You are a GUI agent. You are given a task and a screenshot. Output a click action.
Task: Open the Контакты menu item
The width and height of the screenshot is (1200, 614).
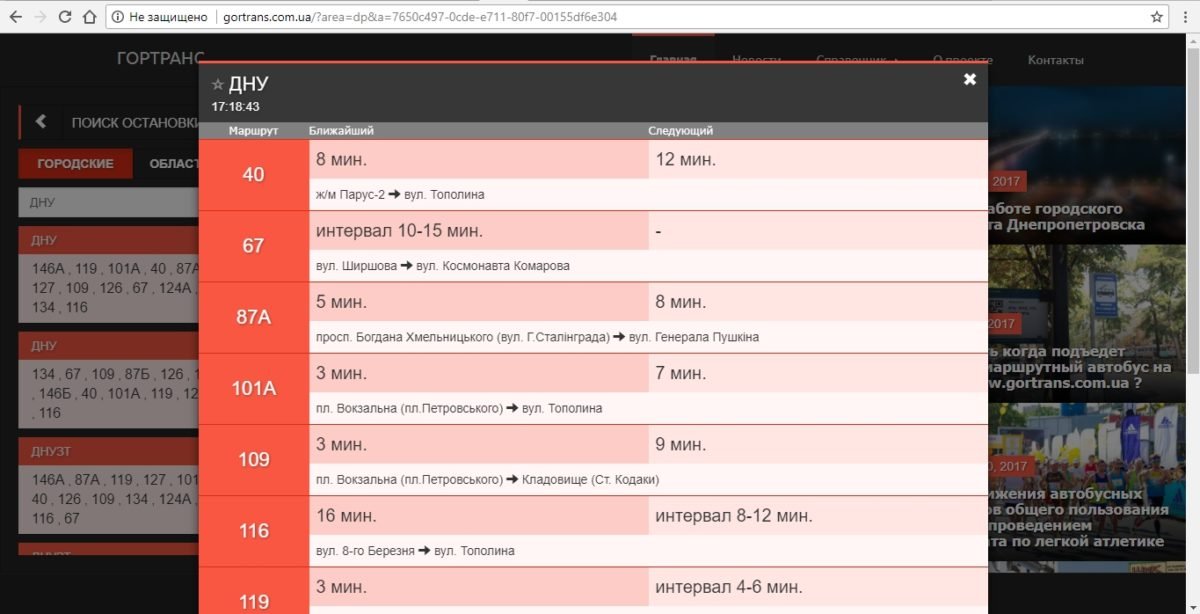pos(1055,60)
